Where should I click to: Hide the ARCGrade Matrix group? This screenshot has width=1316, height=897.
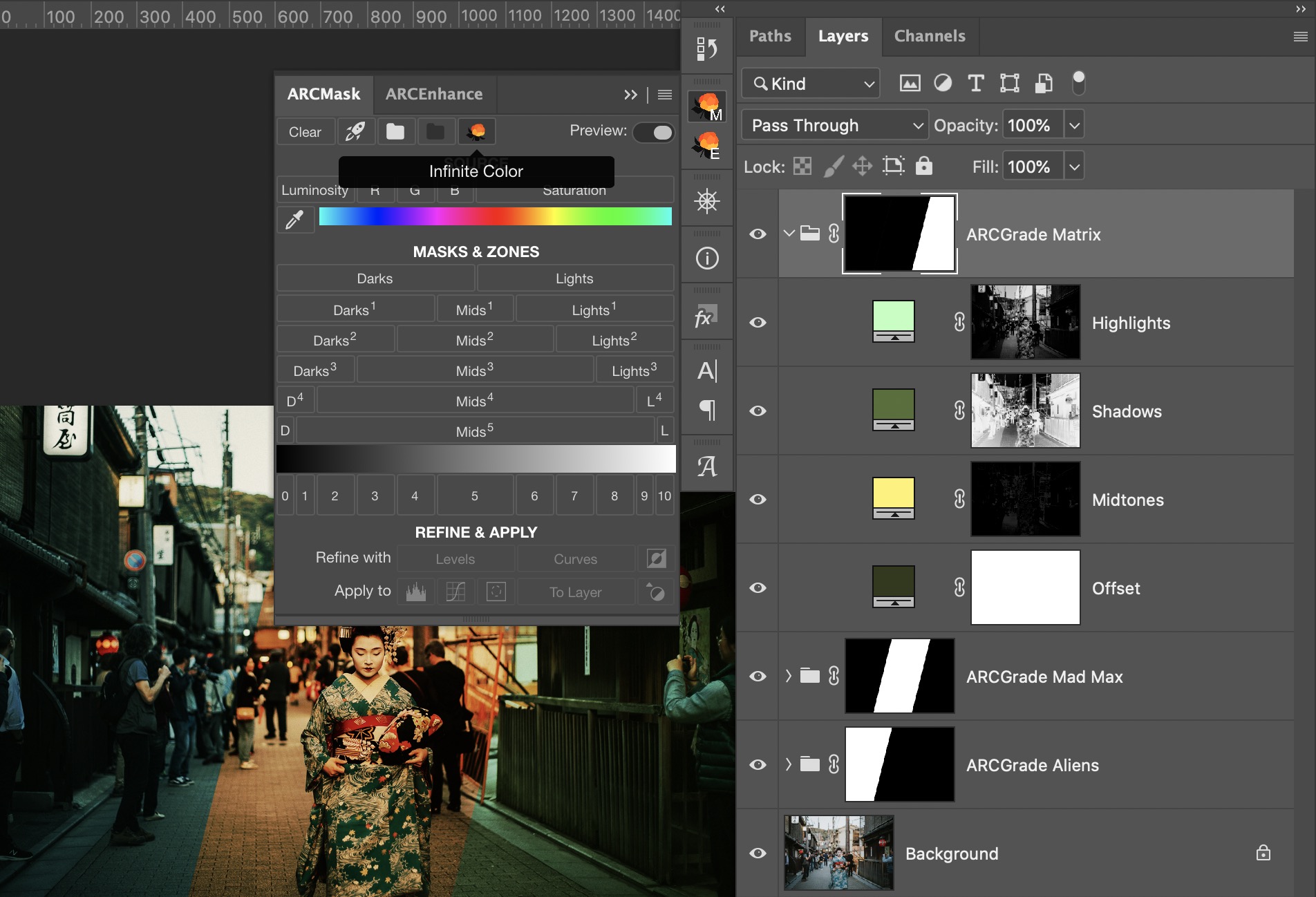758,234
